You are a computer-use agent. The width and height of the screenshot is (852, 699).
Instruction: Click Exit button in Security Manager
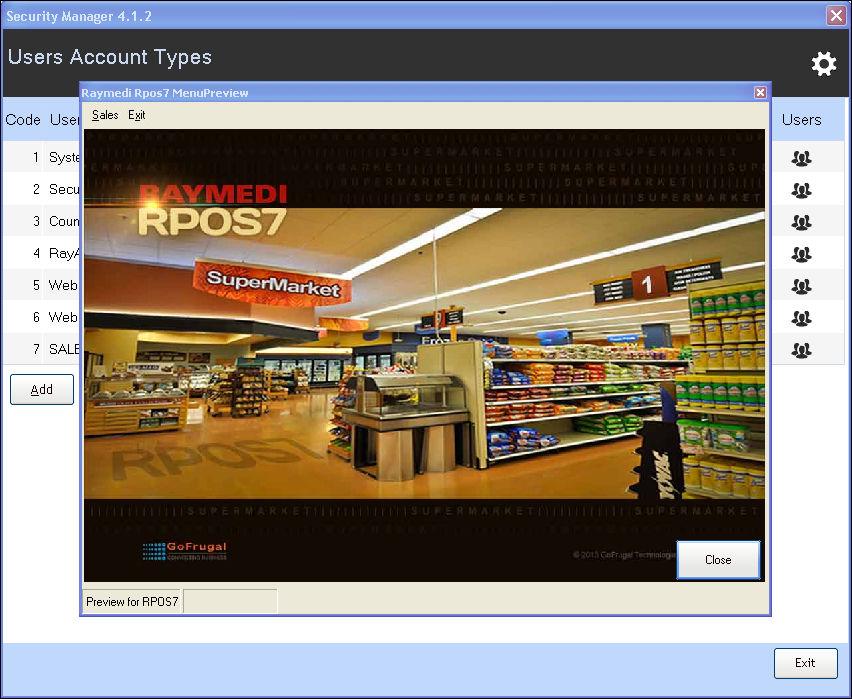click(x=805, y=663)
